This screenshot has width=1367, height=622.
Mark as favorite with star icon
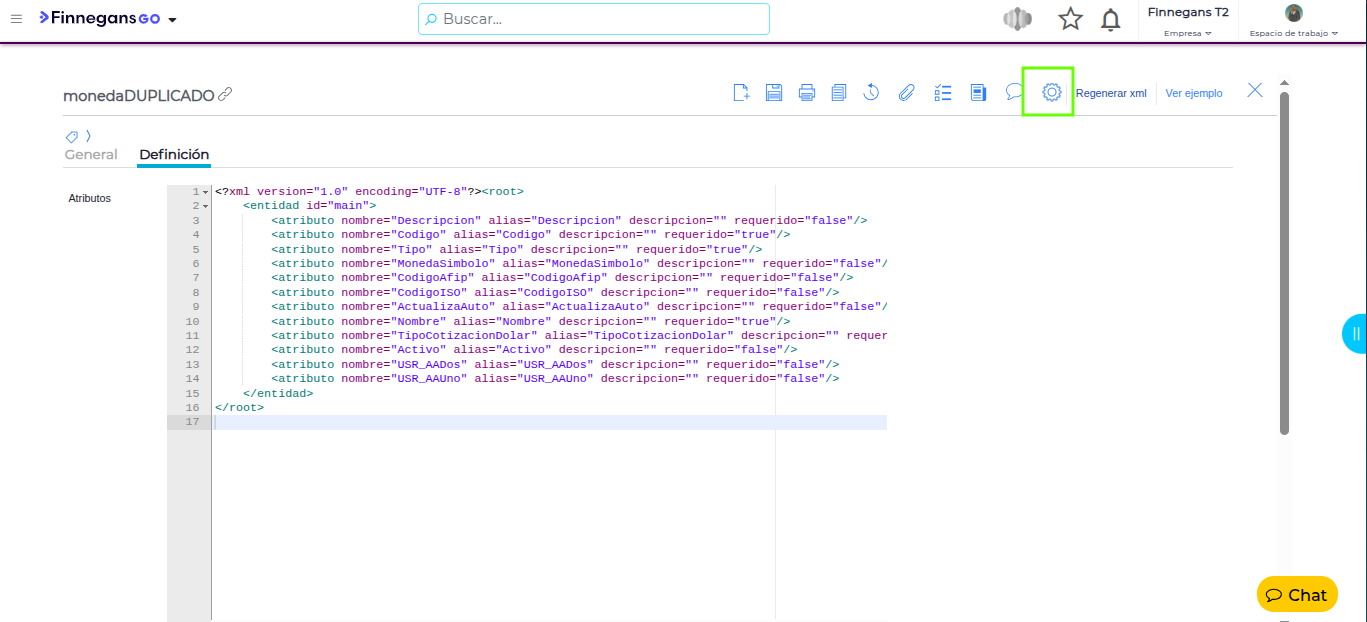[x=1070, y=19]
